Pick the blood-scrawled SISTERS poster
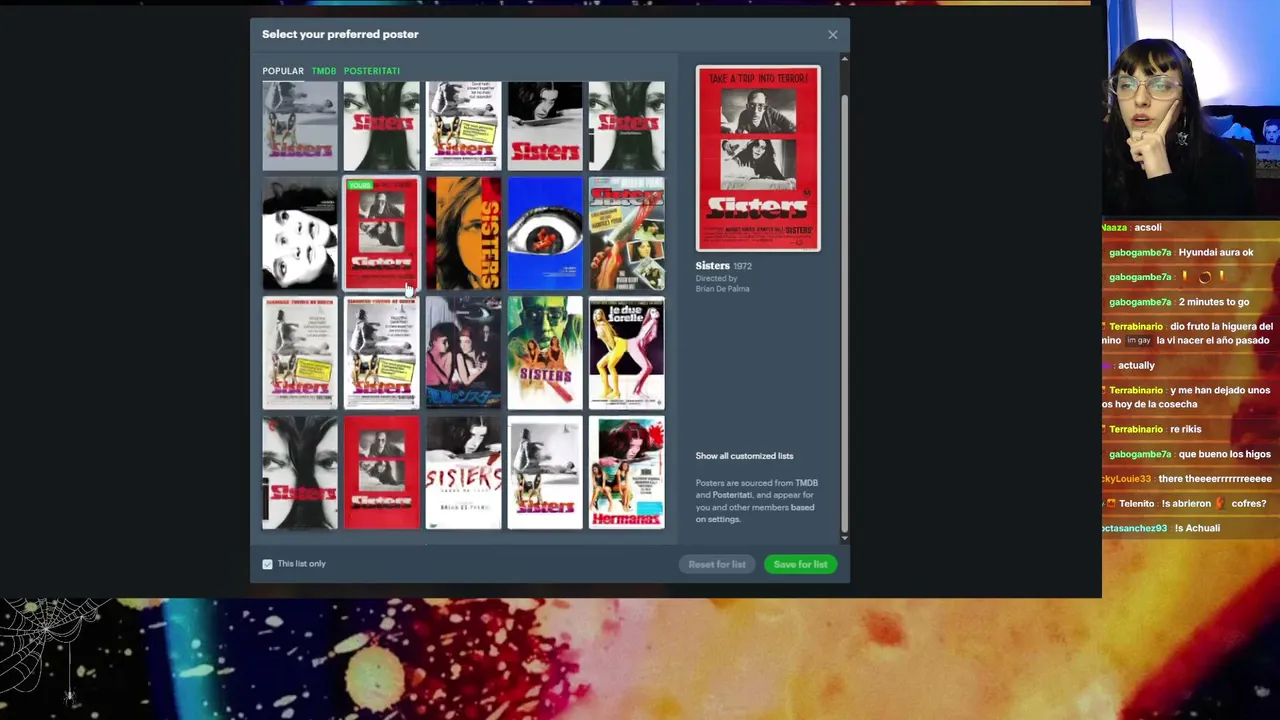 463,472
